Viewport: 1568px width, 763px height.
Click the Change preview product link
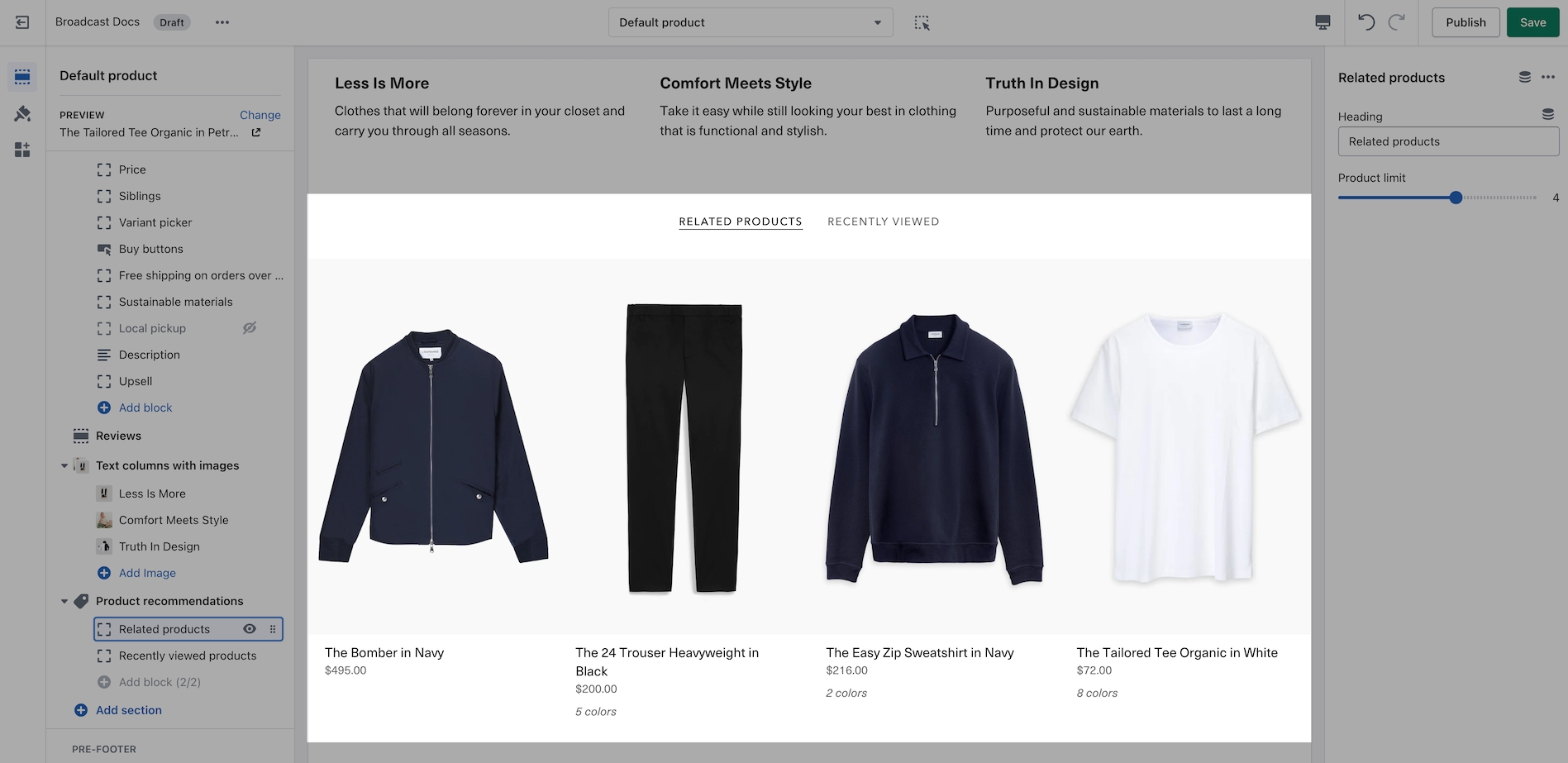[x=260, y=115]
